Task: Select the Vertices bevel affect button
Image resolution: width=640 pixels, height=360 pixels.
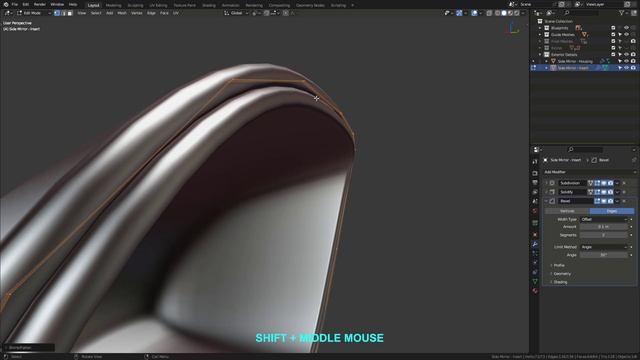Action: (567, 211)
